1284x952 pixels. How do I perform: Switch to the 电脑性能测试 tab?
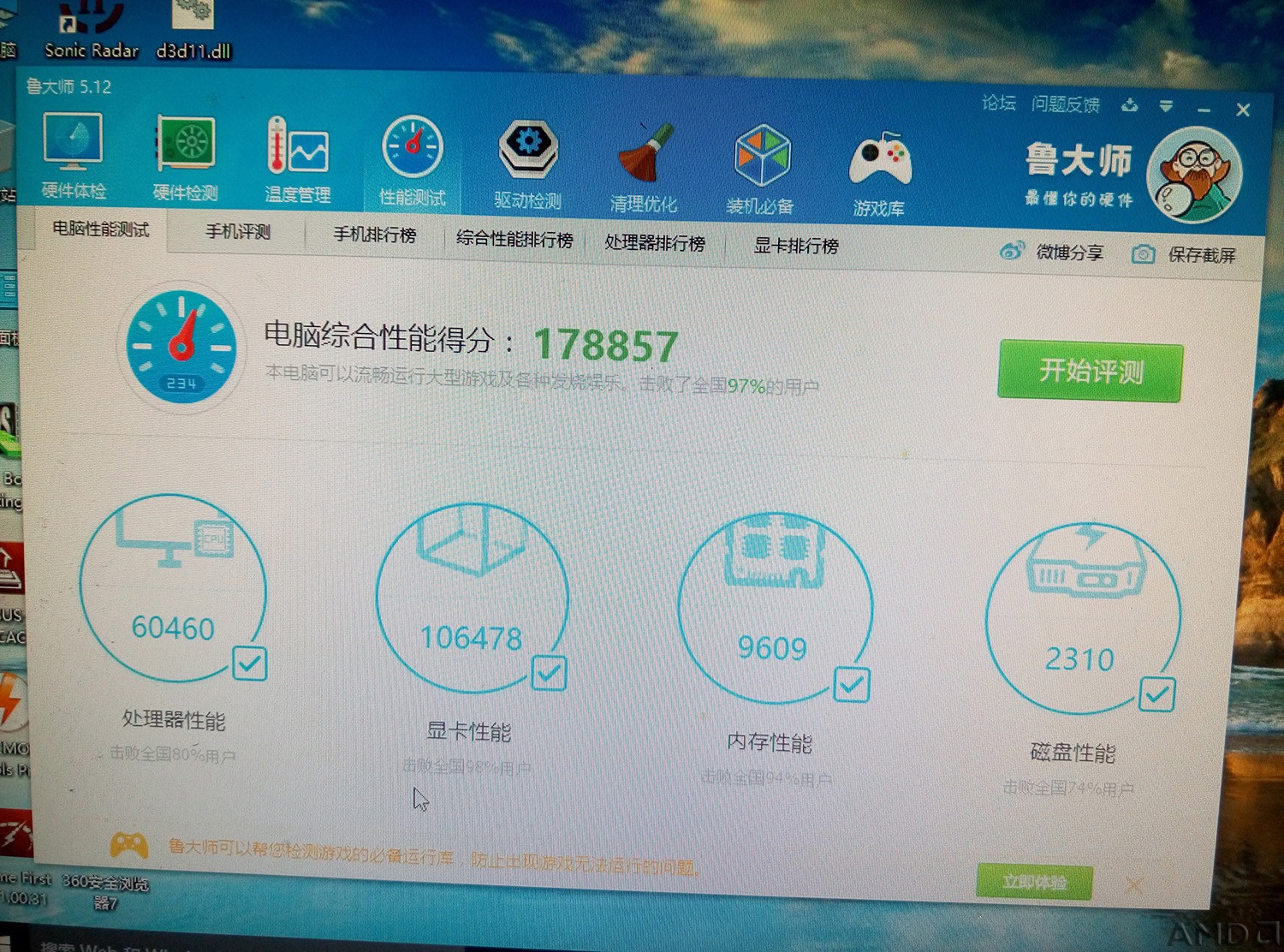pos(101,229)
